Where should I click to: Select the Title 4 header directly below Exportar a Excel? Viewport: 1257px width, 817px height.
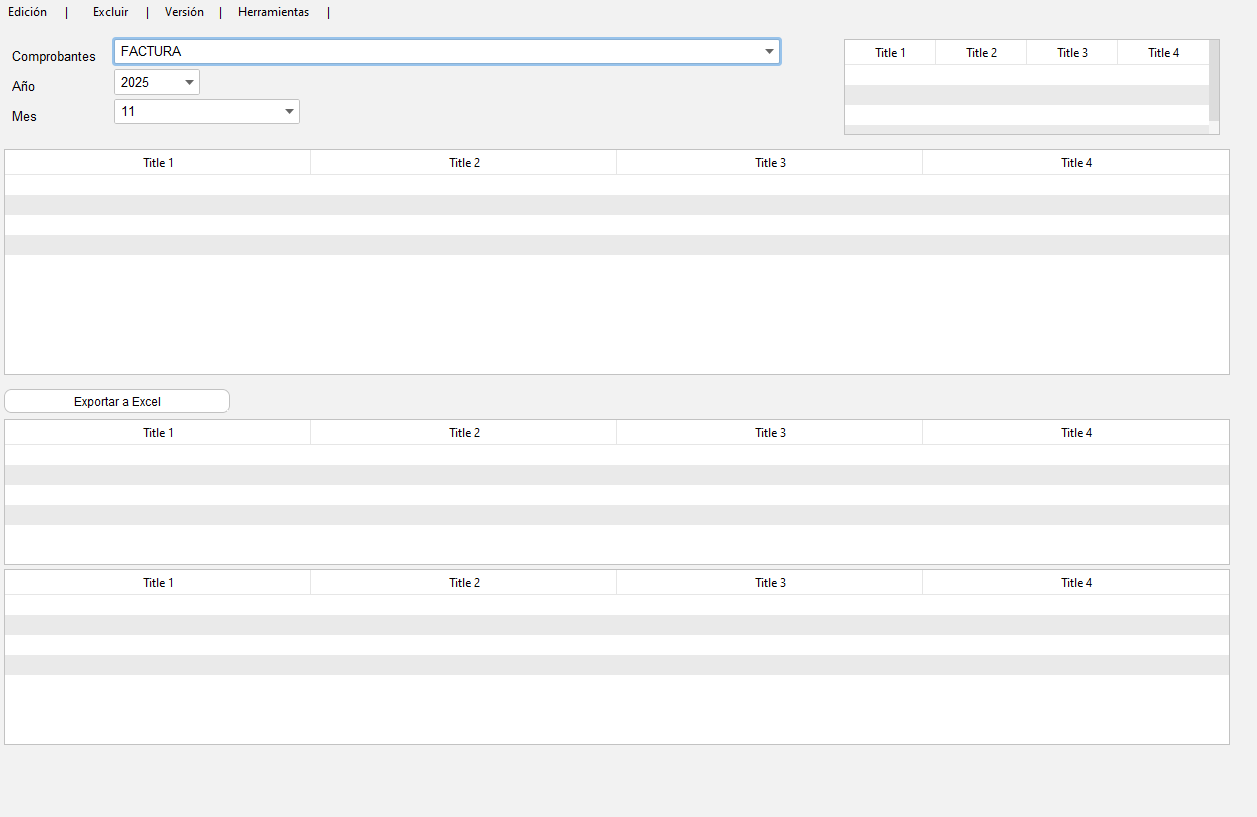(1076, 433)
